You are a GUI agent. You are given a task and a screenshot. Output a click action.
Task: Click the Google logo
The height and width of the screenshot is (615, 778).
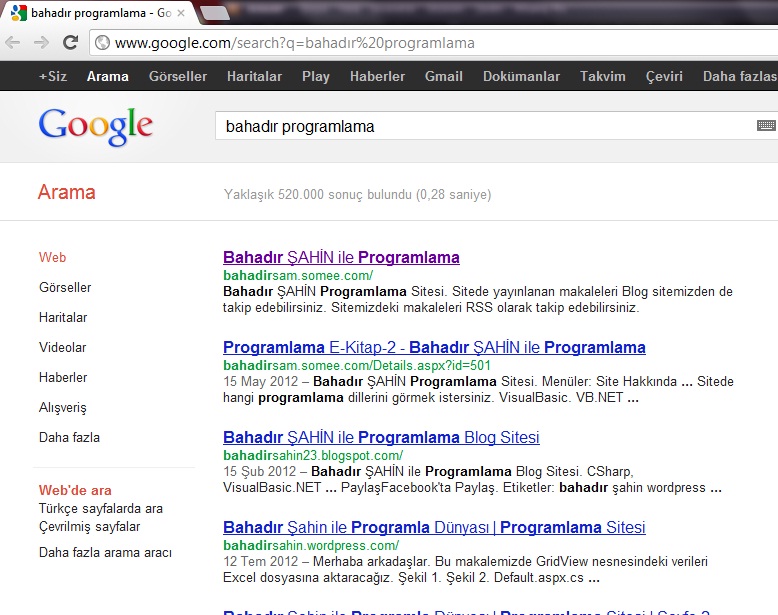click(x=96, y=127)
